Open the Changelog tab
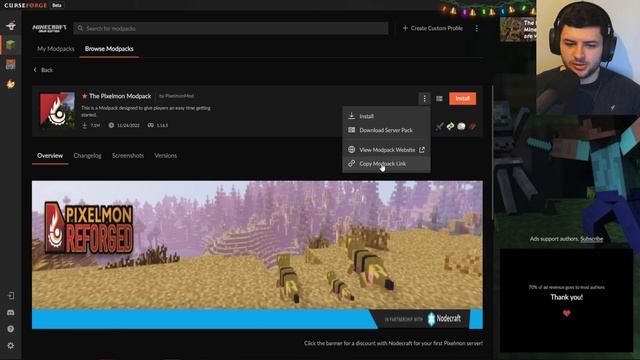The height and width of the screenshot is (360, 640). [87, 156]
